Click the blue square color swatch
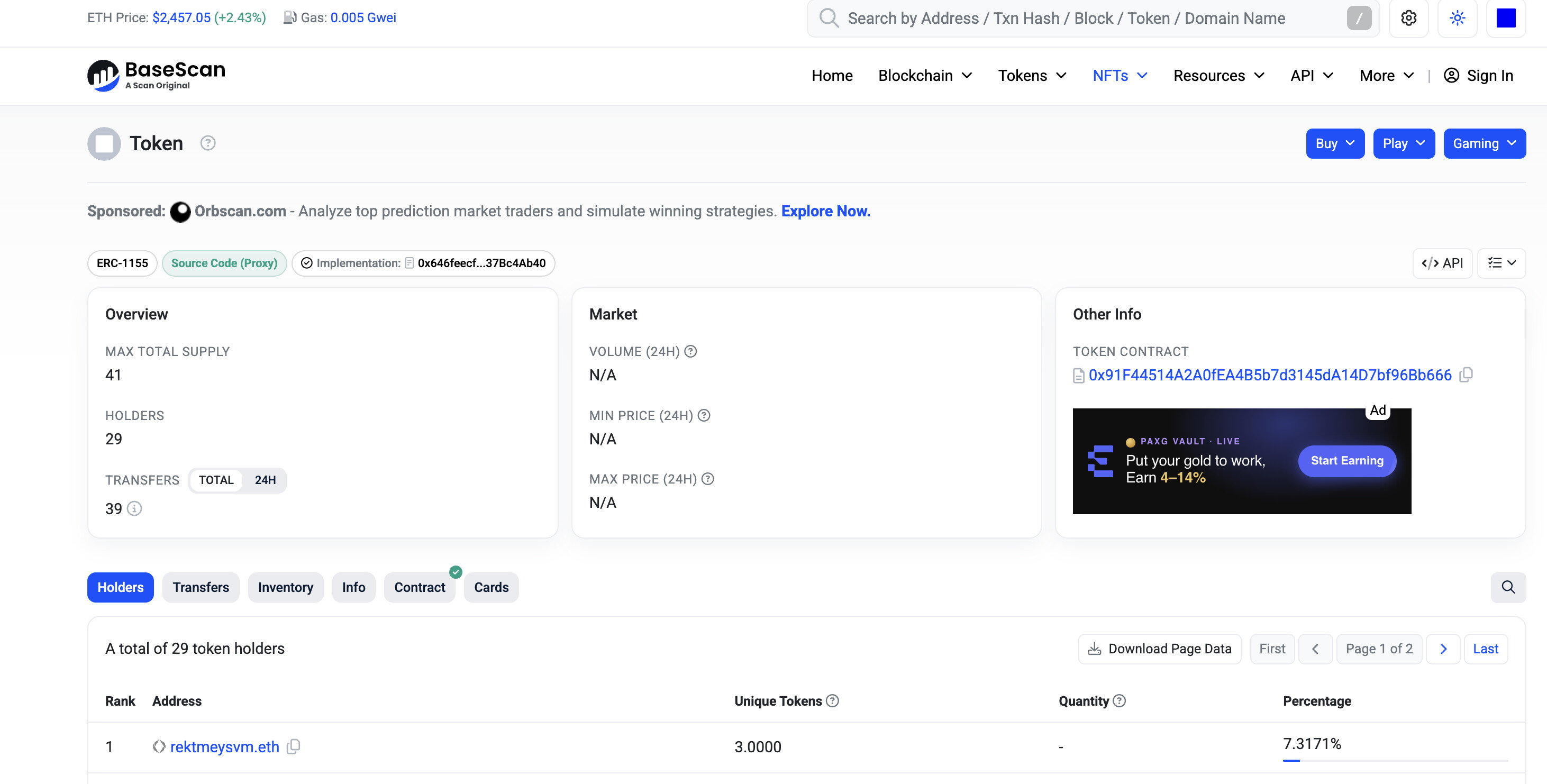The width and height of the screenshot is (1547, 784). 1506,18
